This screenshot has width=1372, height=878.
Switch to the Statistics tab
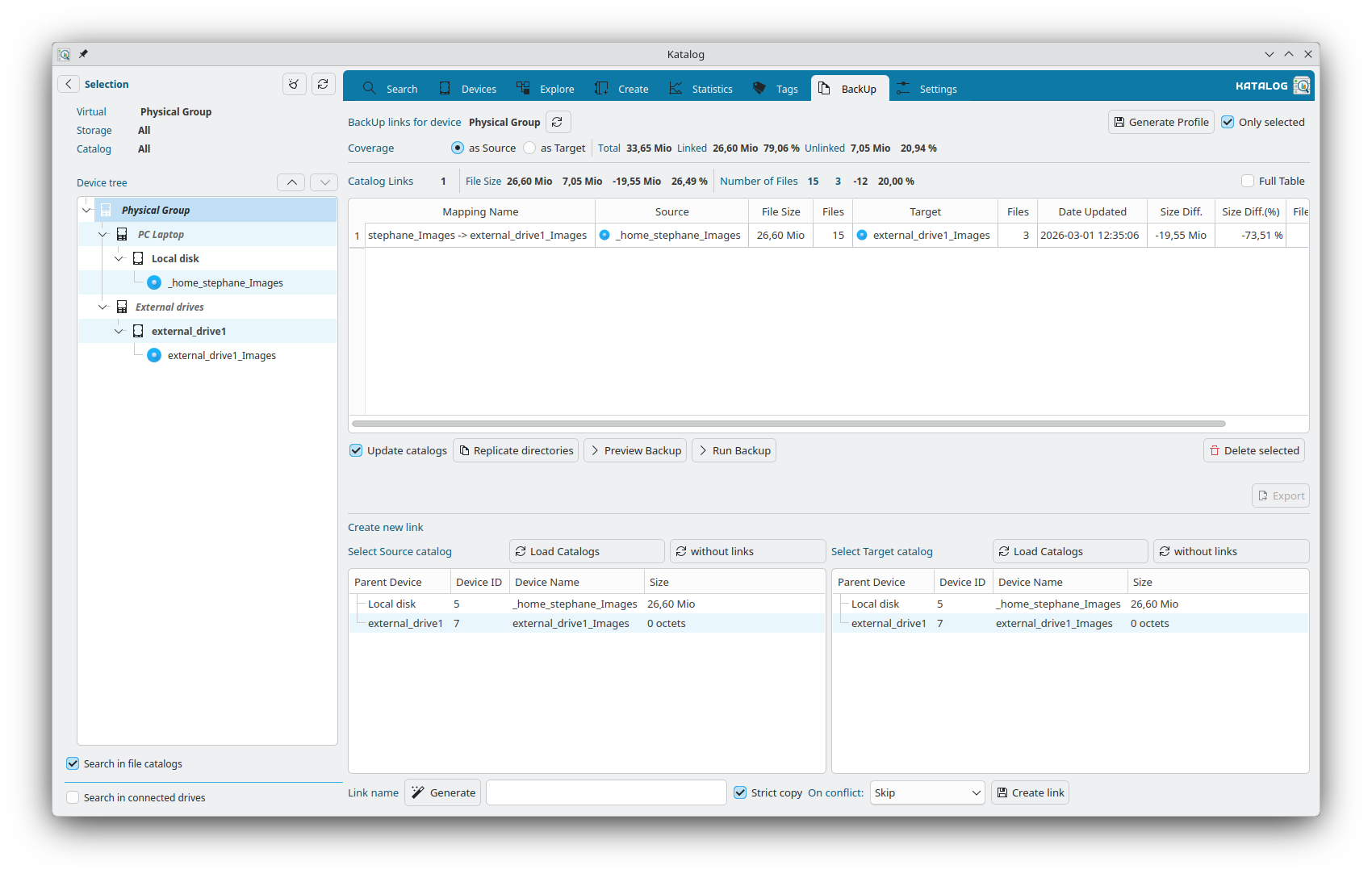(x=701, y=89)
